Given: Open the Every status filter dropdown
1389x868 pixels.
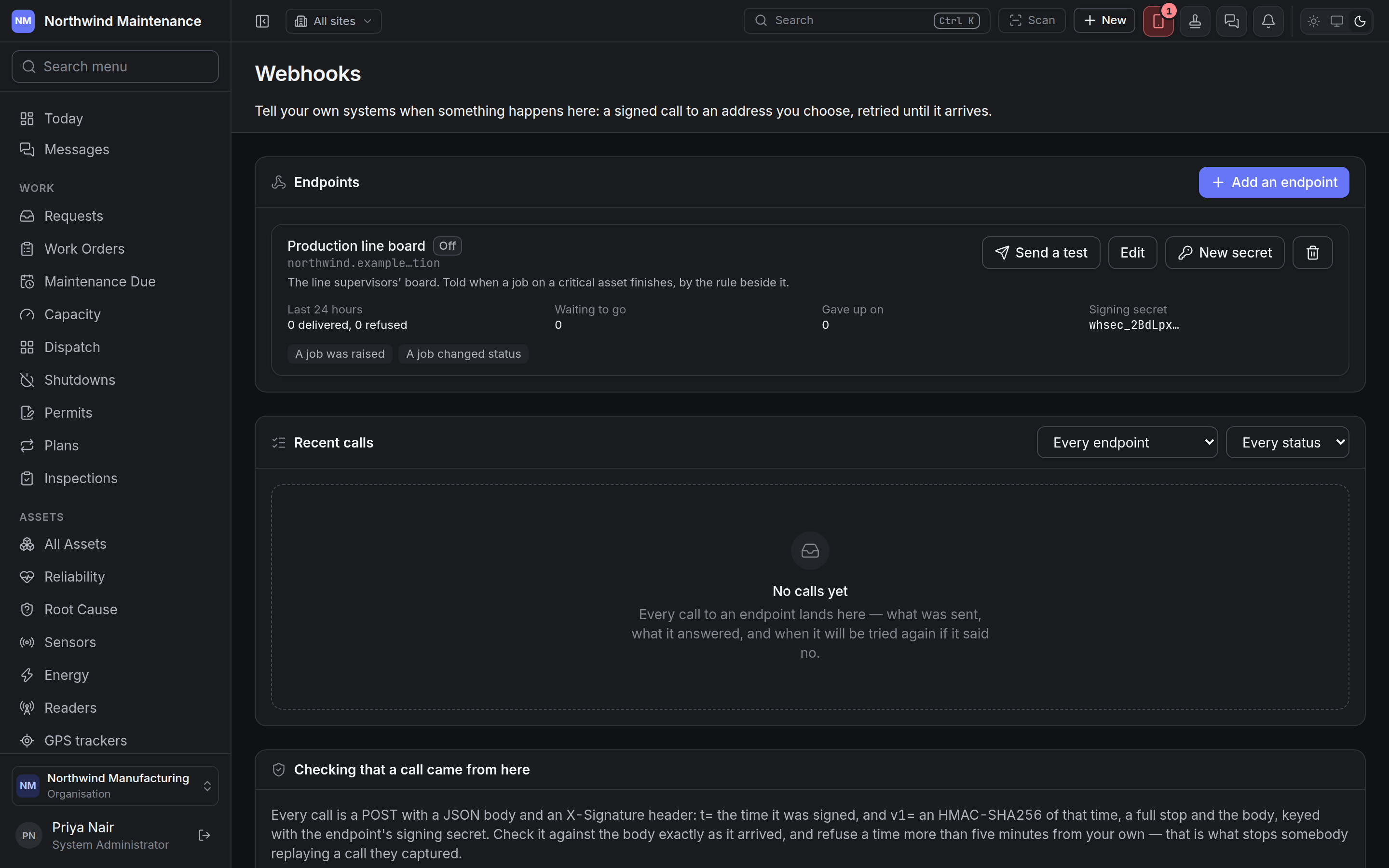Looking at the screenshot, I should pos(1287,442).
